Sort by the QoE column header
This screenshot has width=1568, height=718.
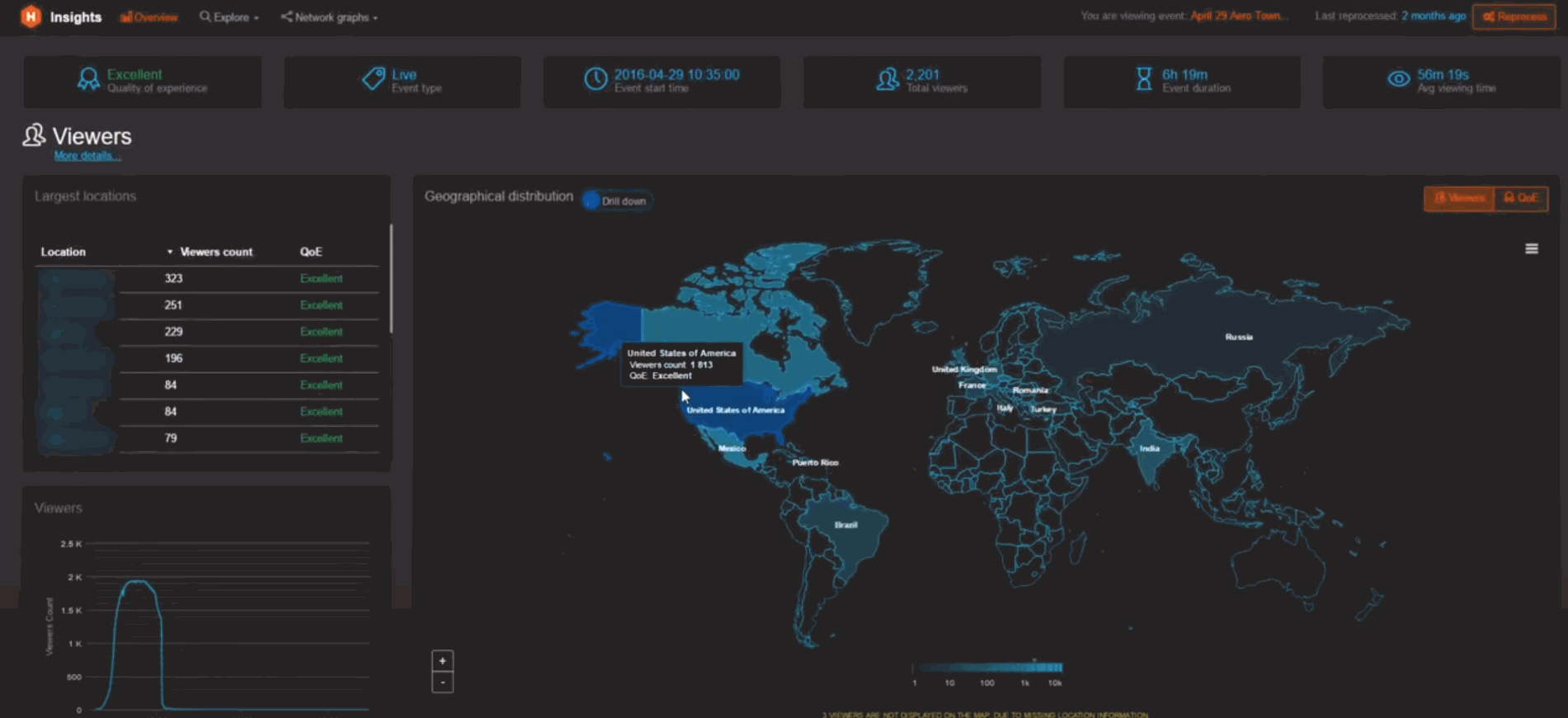pyautogui.click(x=311, y=252)
